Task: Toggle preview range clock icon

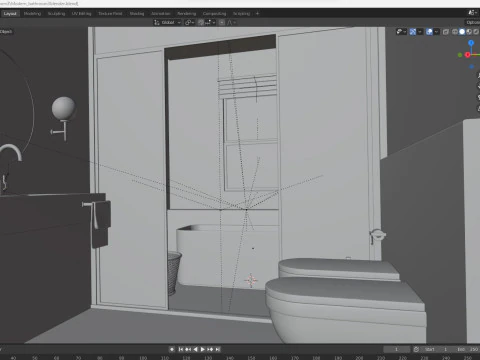Action: (x=416, y=349)
